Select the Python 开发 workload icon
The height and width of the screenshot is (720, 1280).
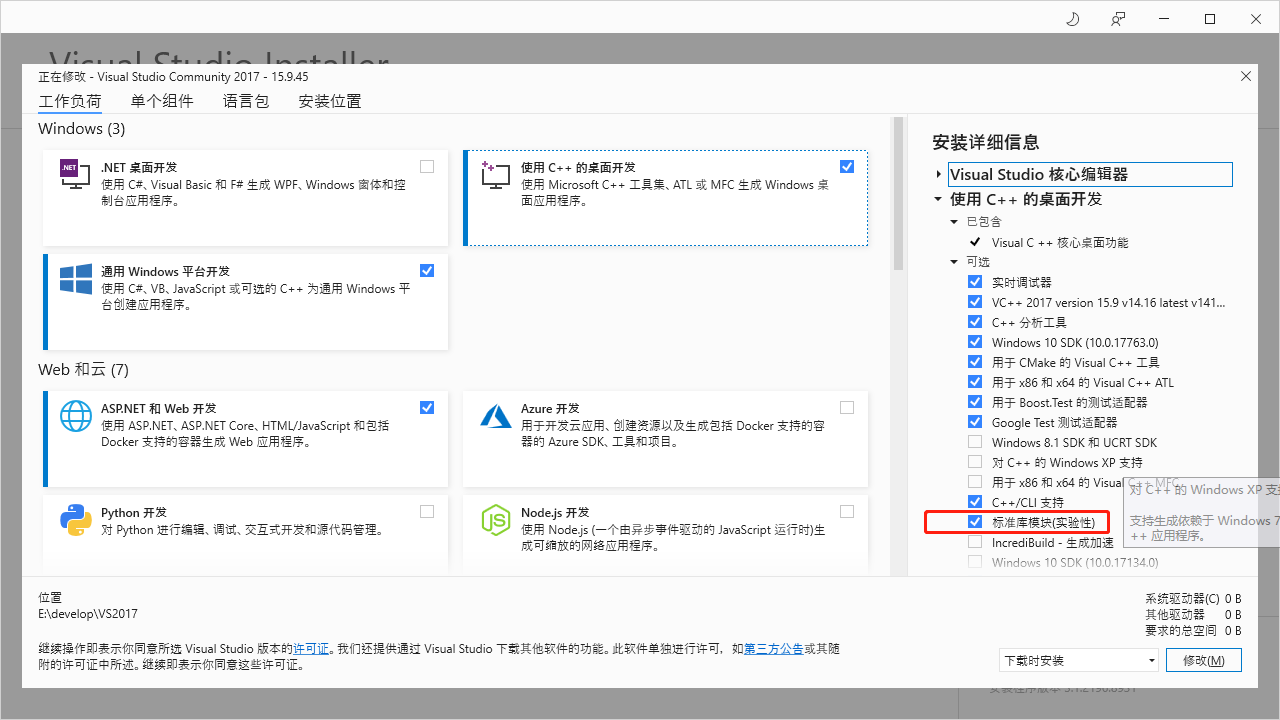[x=75, y=520]
